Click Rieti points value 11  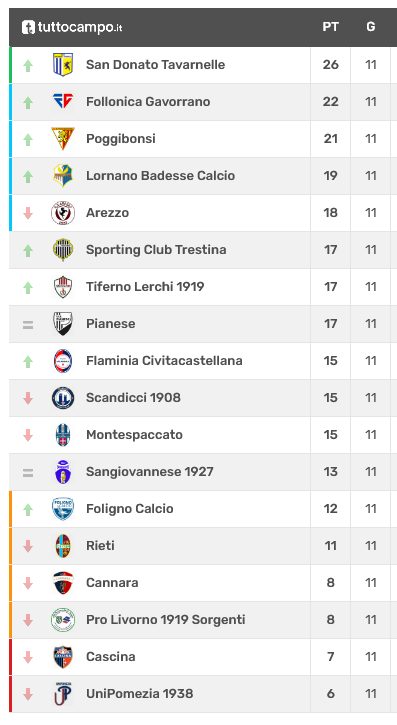(330, 546)
